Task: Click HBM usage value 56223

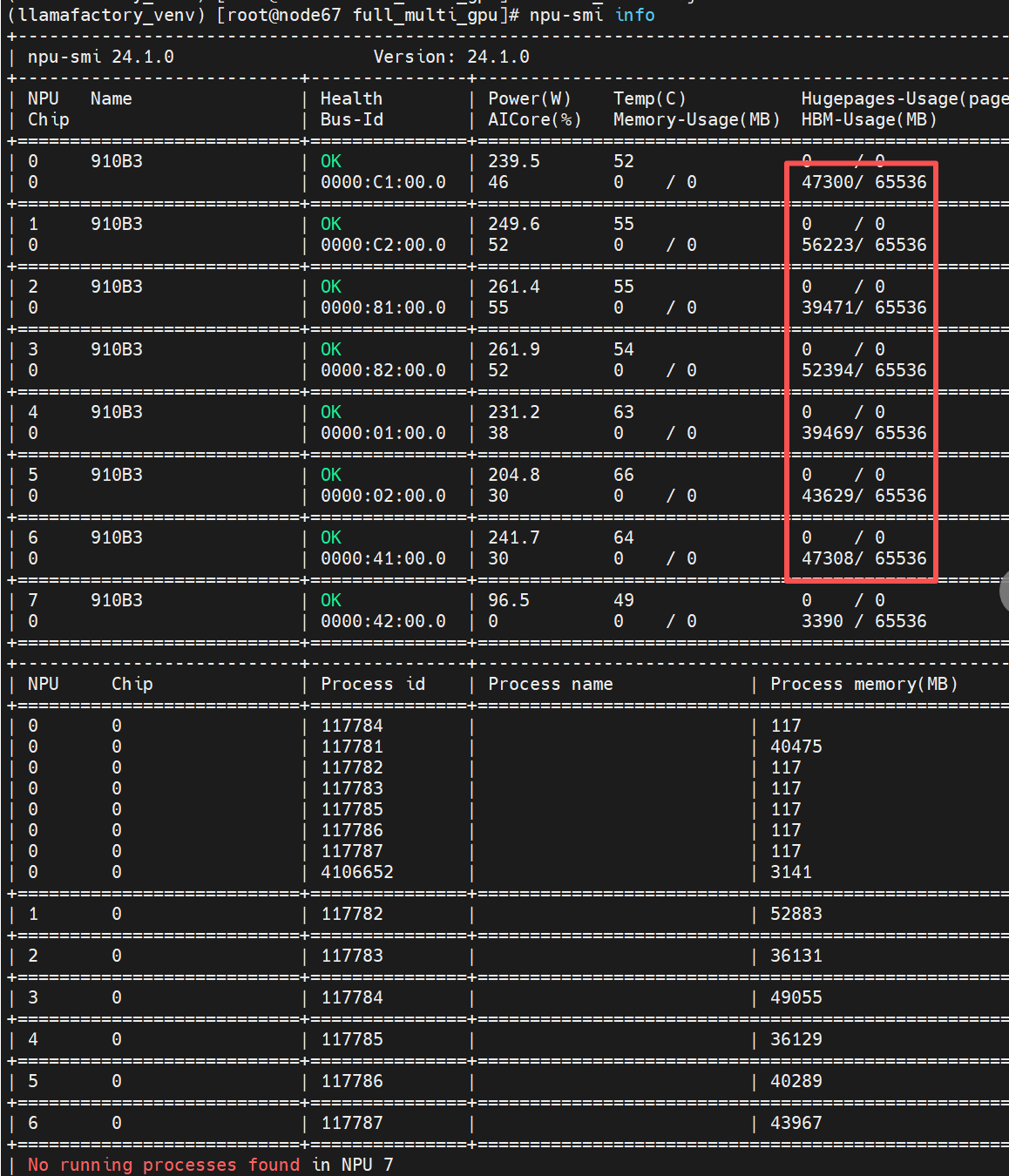Action: click(x=828, y=245)
